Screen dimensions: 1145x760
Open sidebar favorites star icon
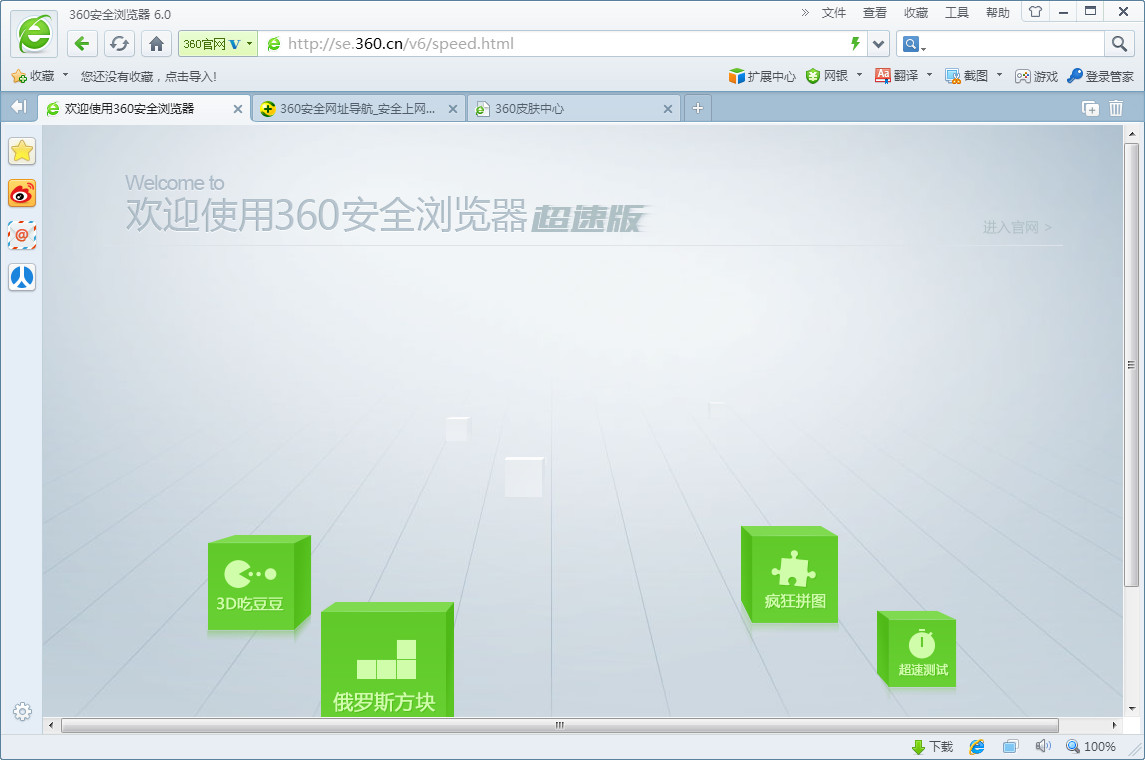pyautogui.click(x=22, y=151)
